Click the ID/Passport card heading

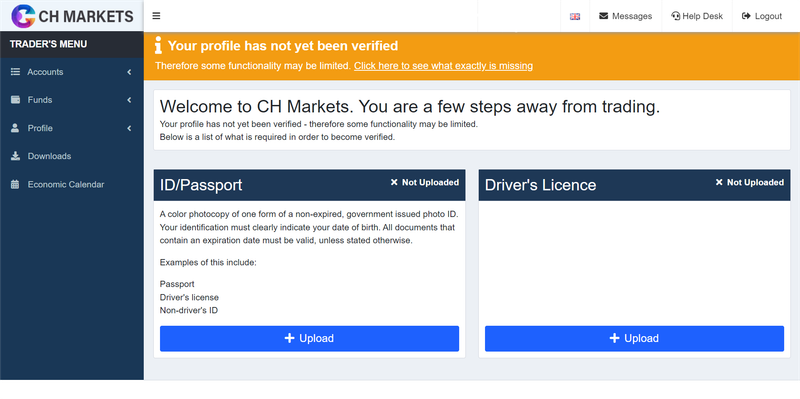(201, 185)
